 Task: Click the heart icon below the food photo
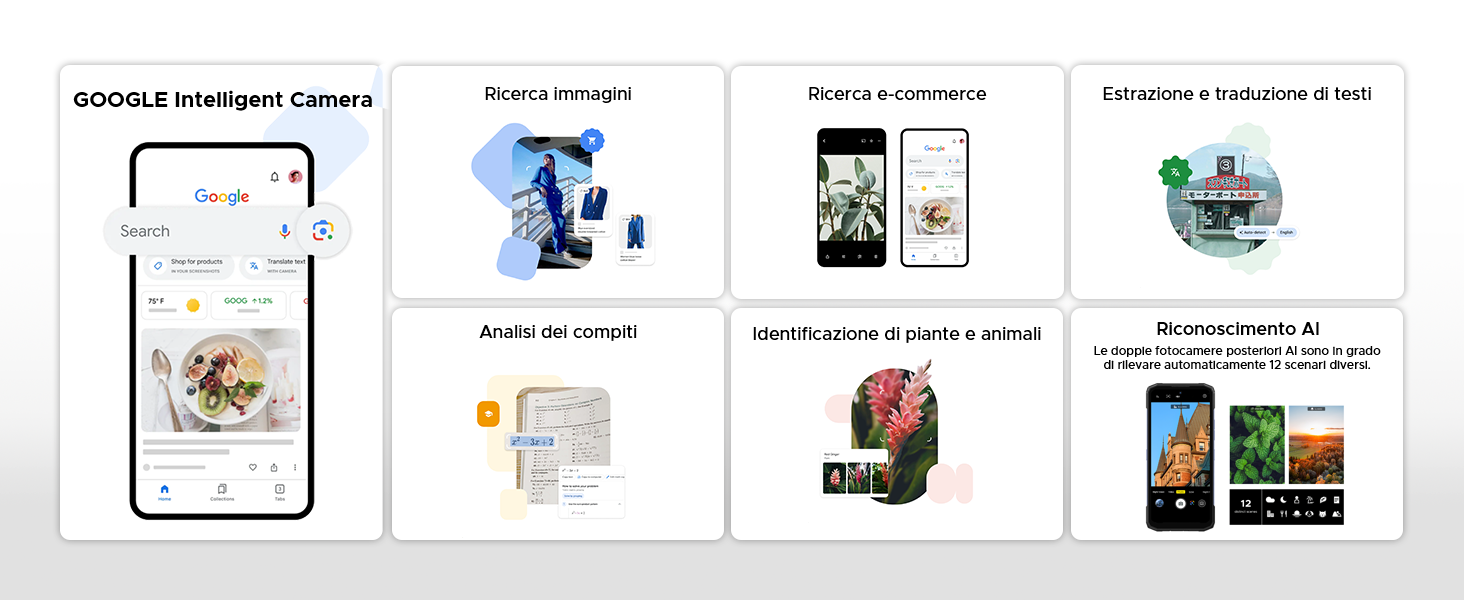252,467
